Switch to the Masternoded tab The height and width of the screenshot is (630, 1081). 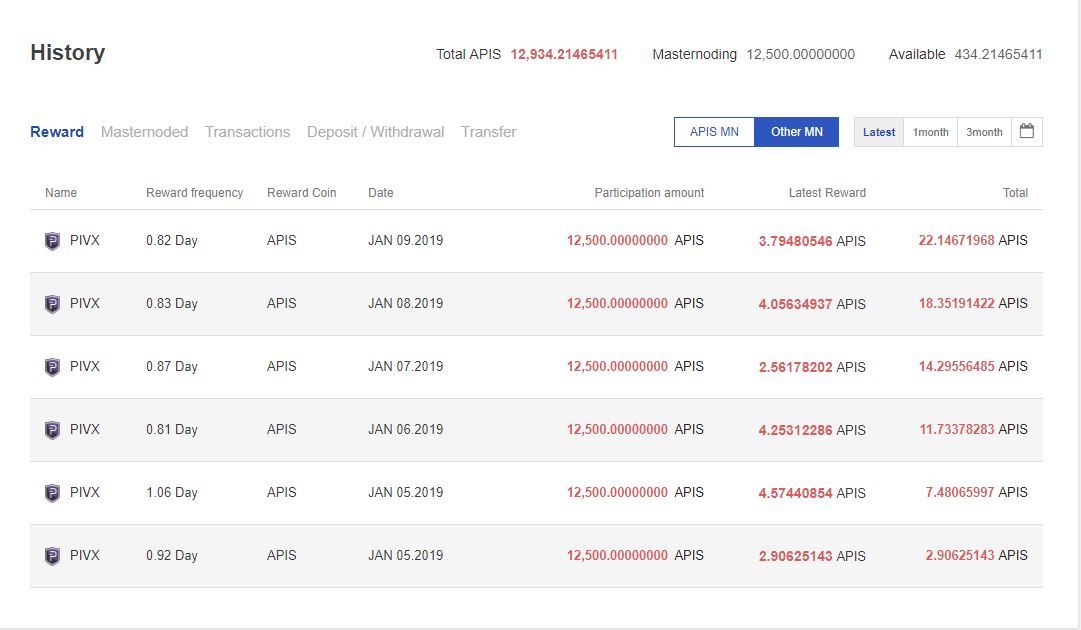[144, 132]
